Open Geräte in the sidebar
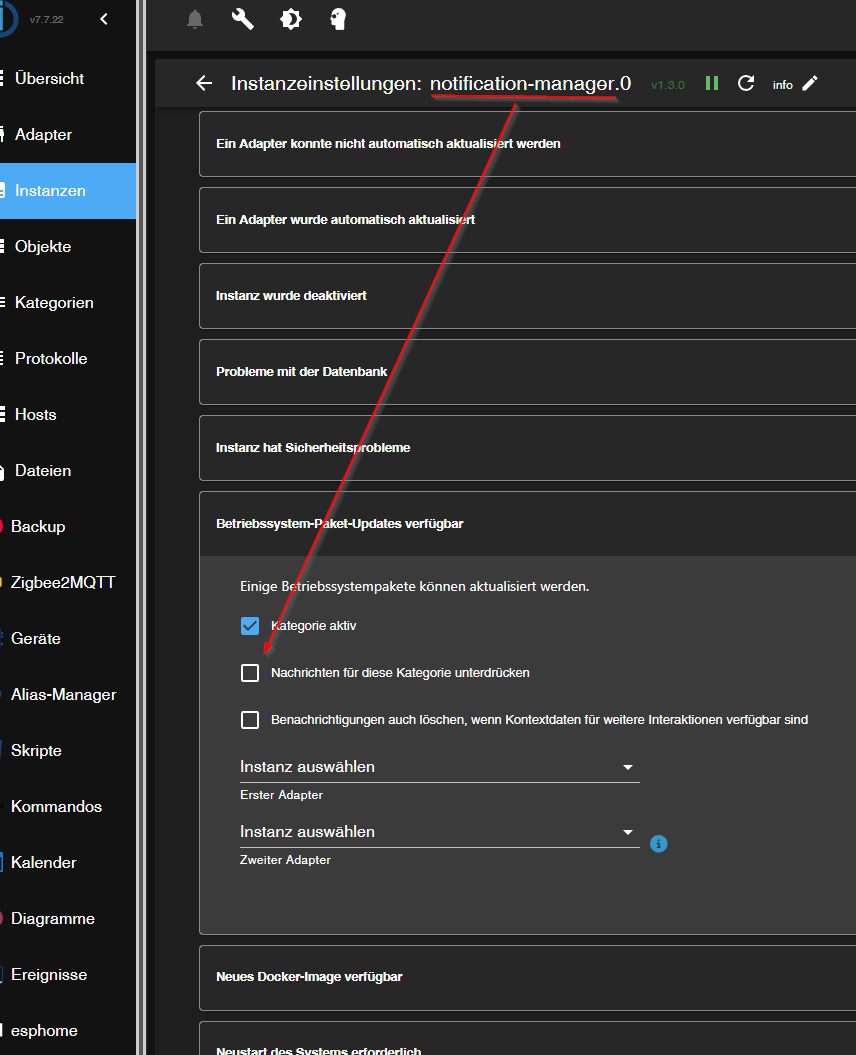Viewport: 856px width, 1055px height. [x=68, y=639]
